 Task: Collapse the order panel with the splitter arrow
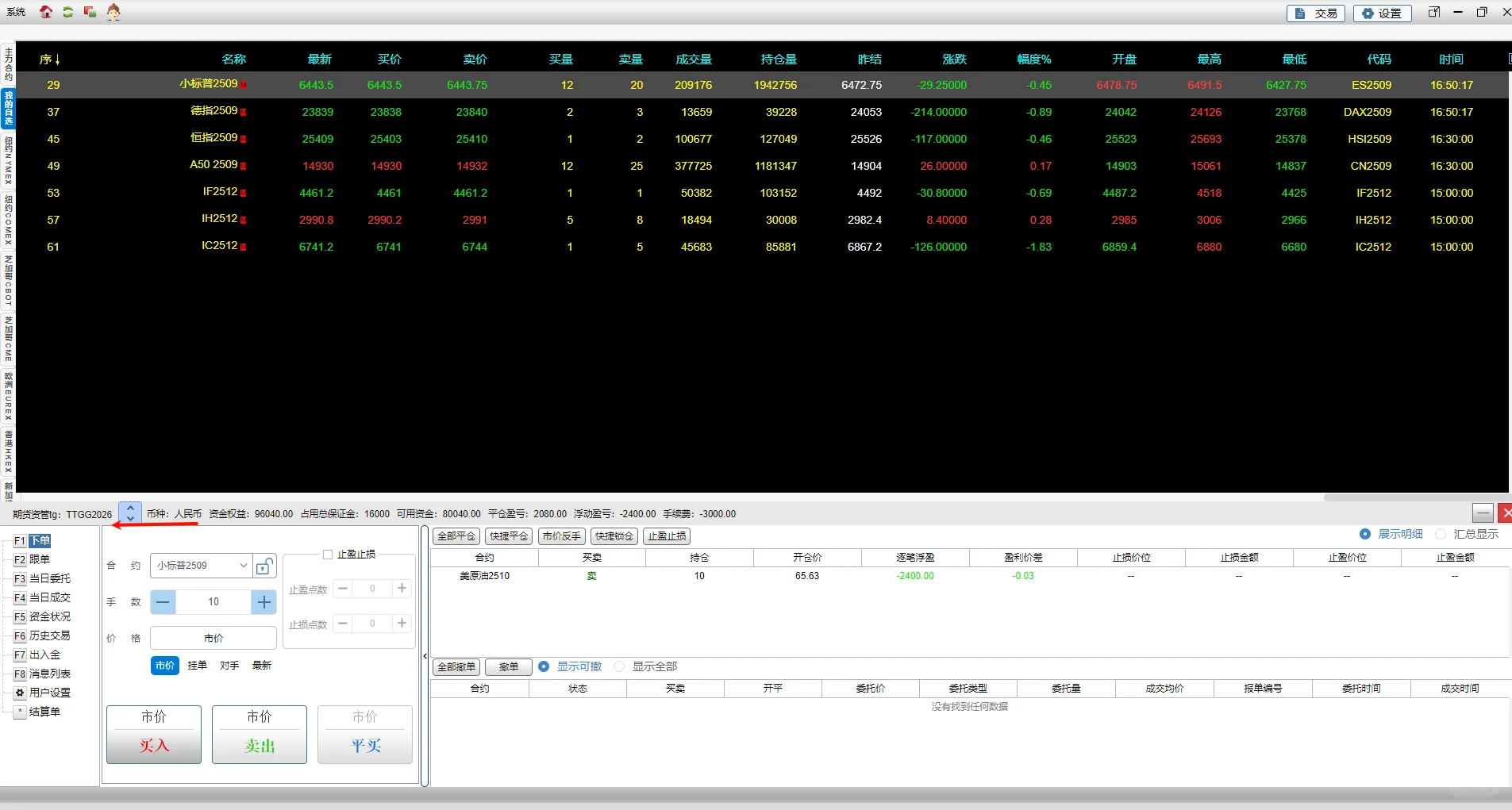point(425,656)
